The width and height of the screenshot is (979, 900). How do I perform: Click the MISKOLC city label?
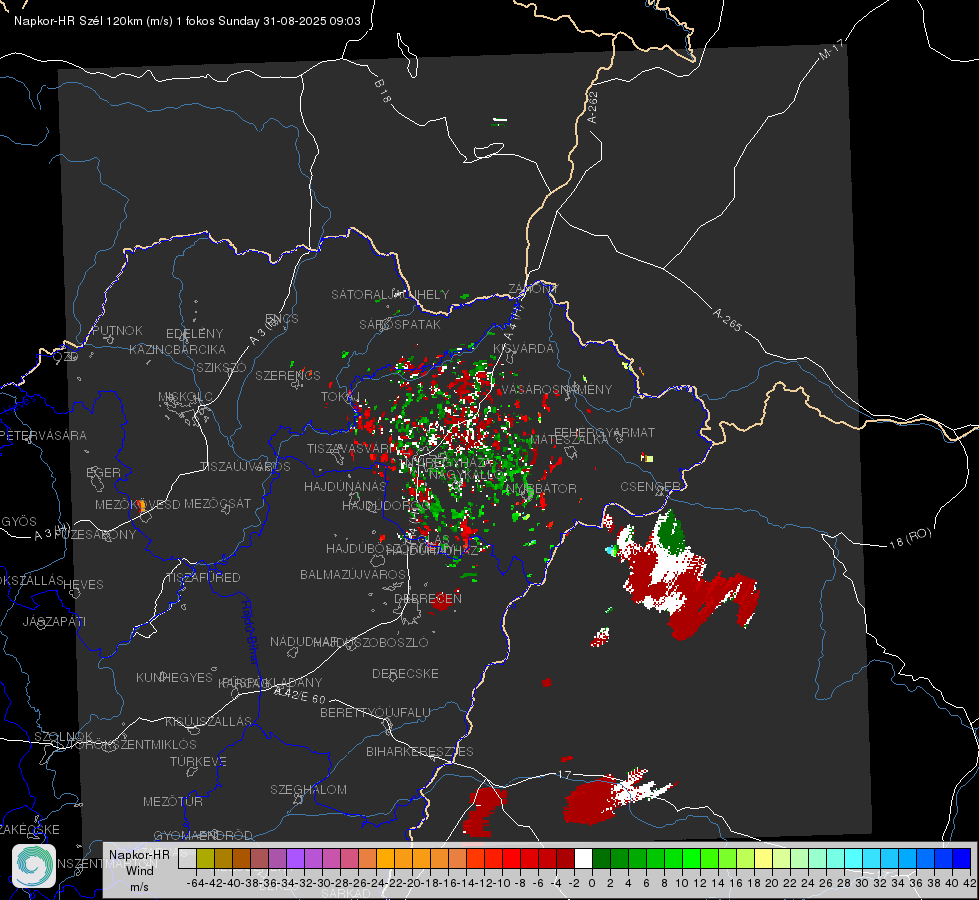pos(185,397)
